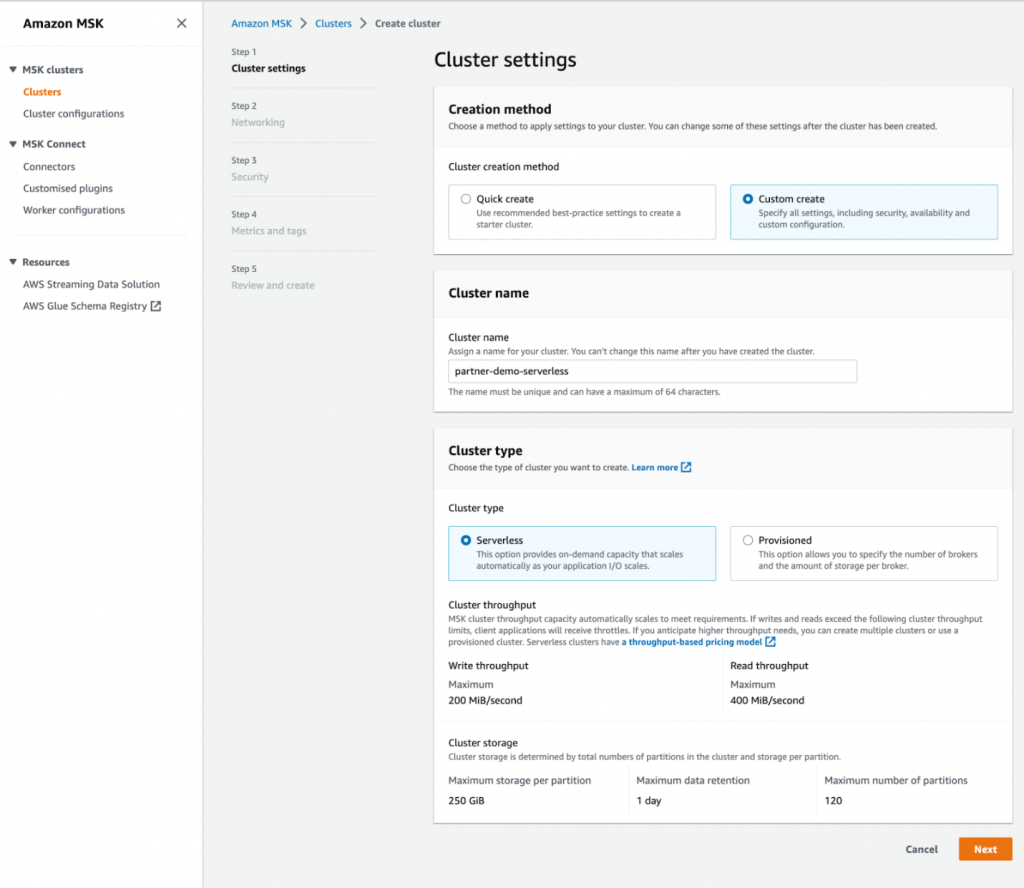This screenshot has width=1024, height=888.
Task: Click the external link icon next to Learn more
Action: click(687, 466)
